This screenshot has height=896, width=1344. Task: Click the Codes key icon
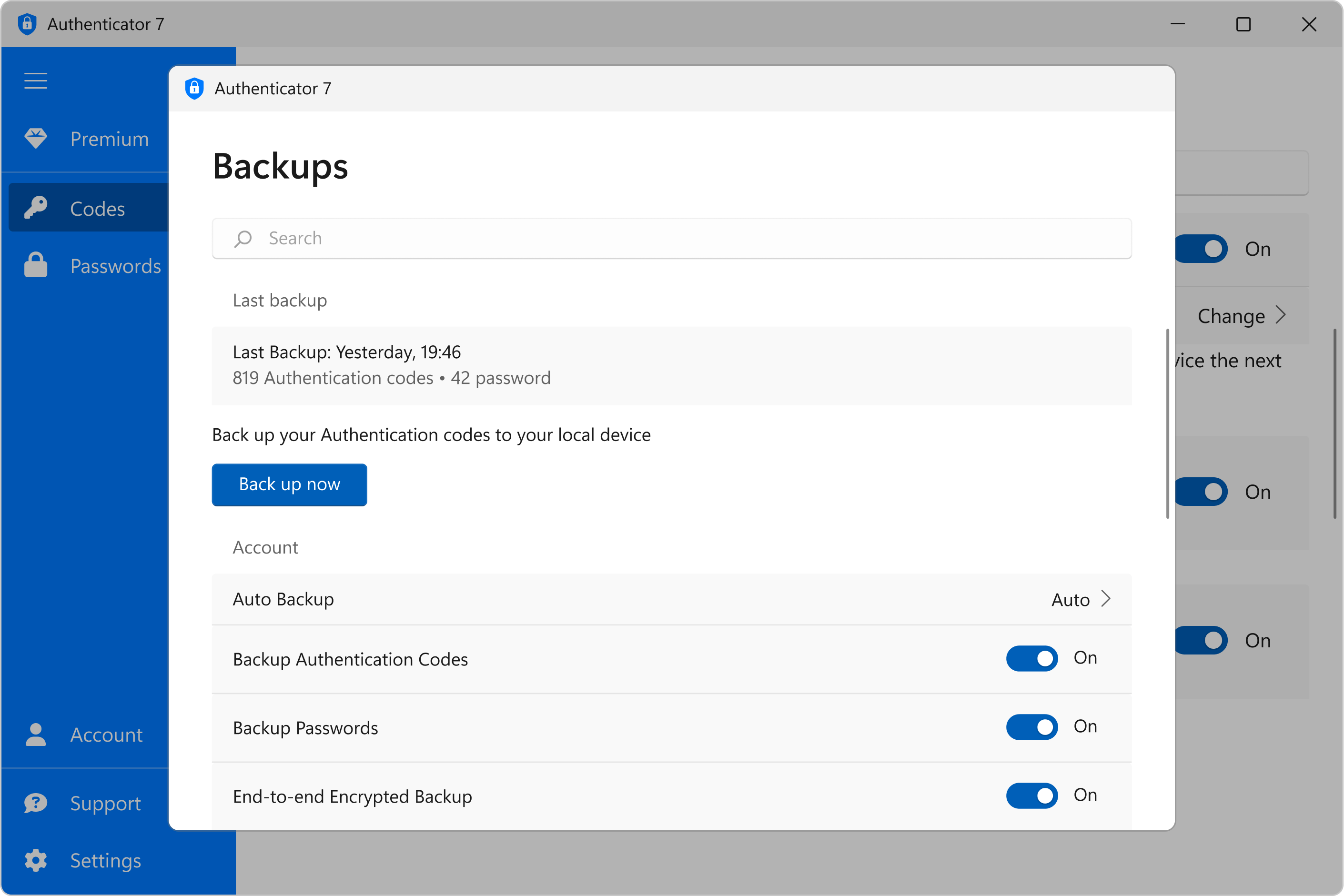[x=35, y=208]
